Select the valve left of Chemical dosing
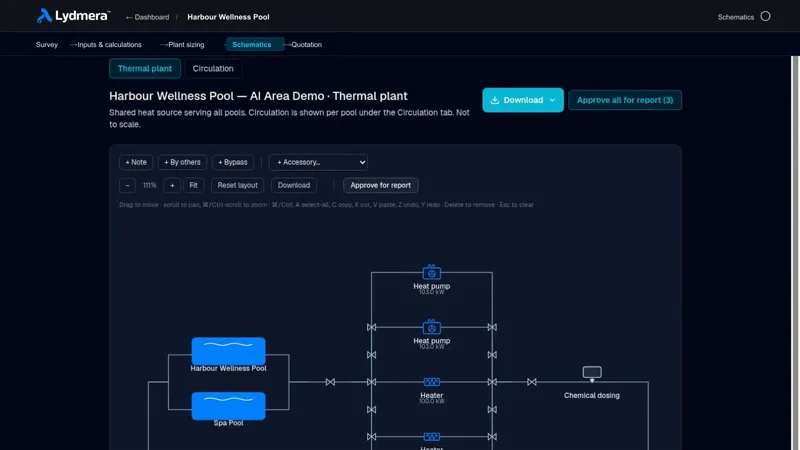Image resolution: width=800 pixels, height=450 pixels. pyautogui.click(x=532, y=382)
